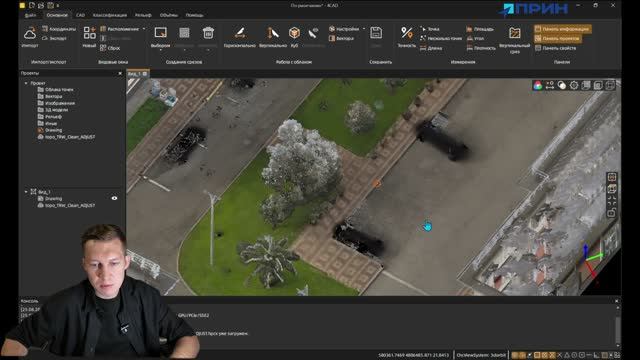
Task: Switch to the Классификация ribbon tab
Action: [x=110, y=15]
